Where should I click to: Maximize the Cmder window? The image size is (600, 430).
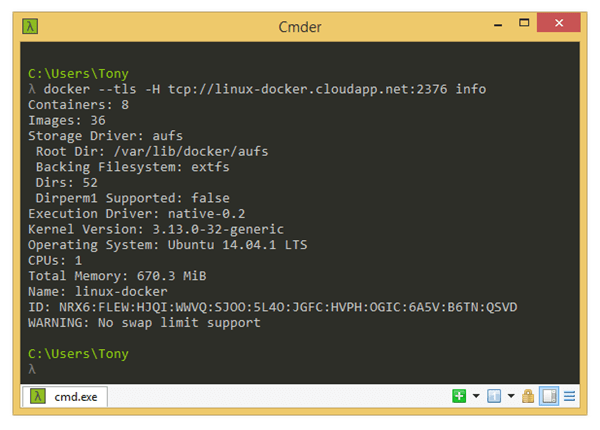click(524, 23)
